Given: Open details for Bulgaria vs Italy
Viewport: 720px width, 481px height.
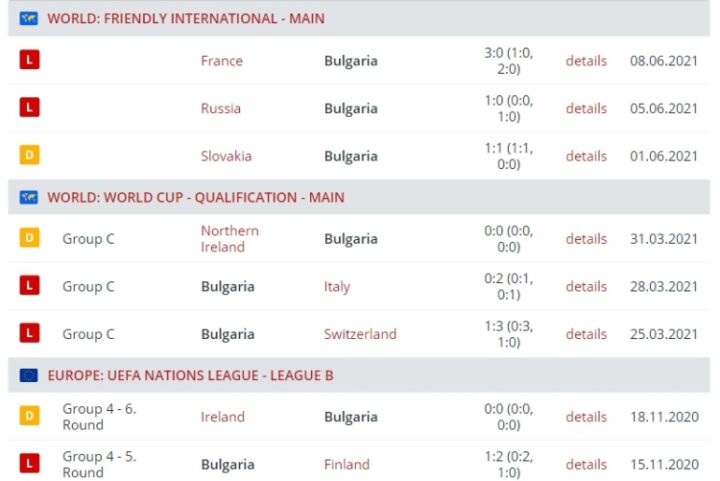Looking at the screenshot, I should pyautogui.click(x=586, y=286).
